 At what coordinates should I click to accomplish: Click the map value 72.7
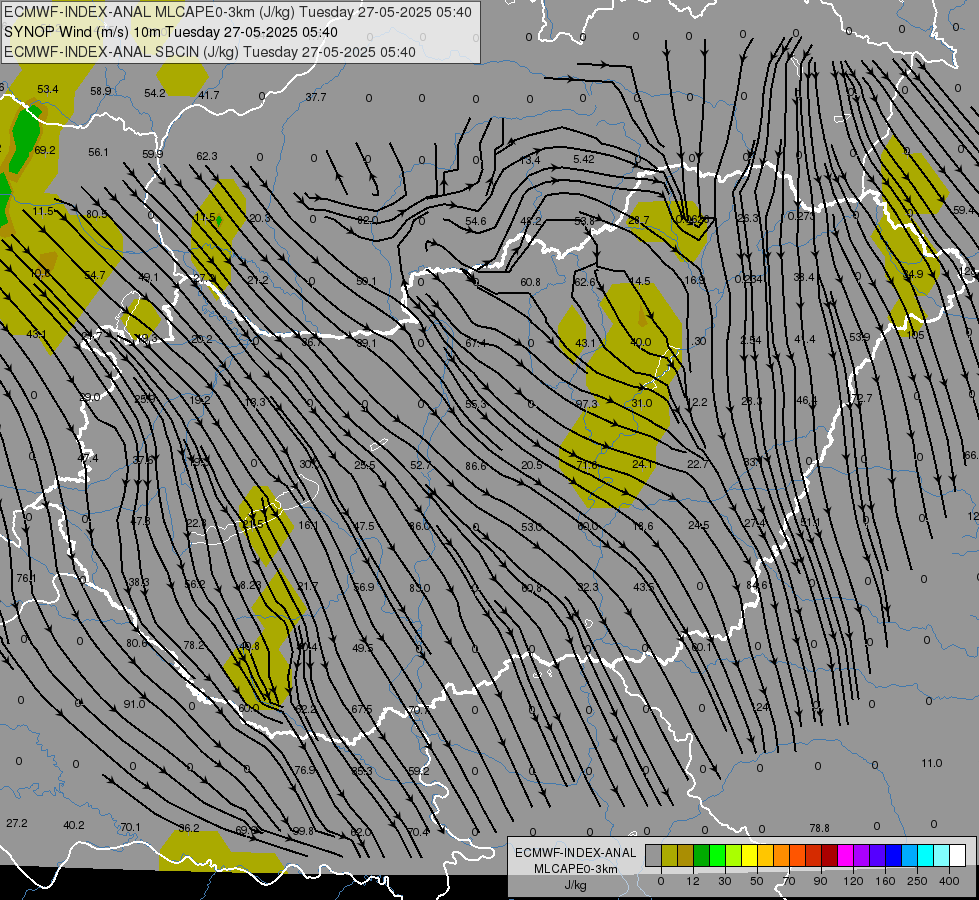(862, 398)
